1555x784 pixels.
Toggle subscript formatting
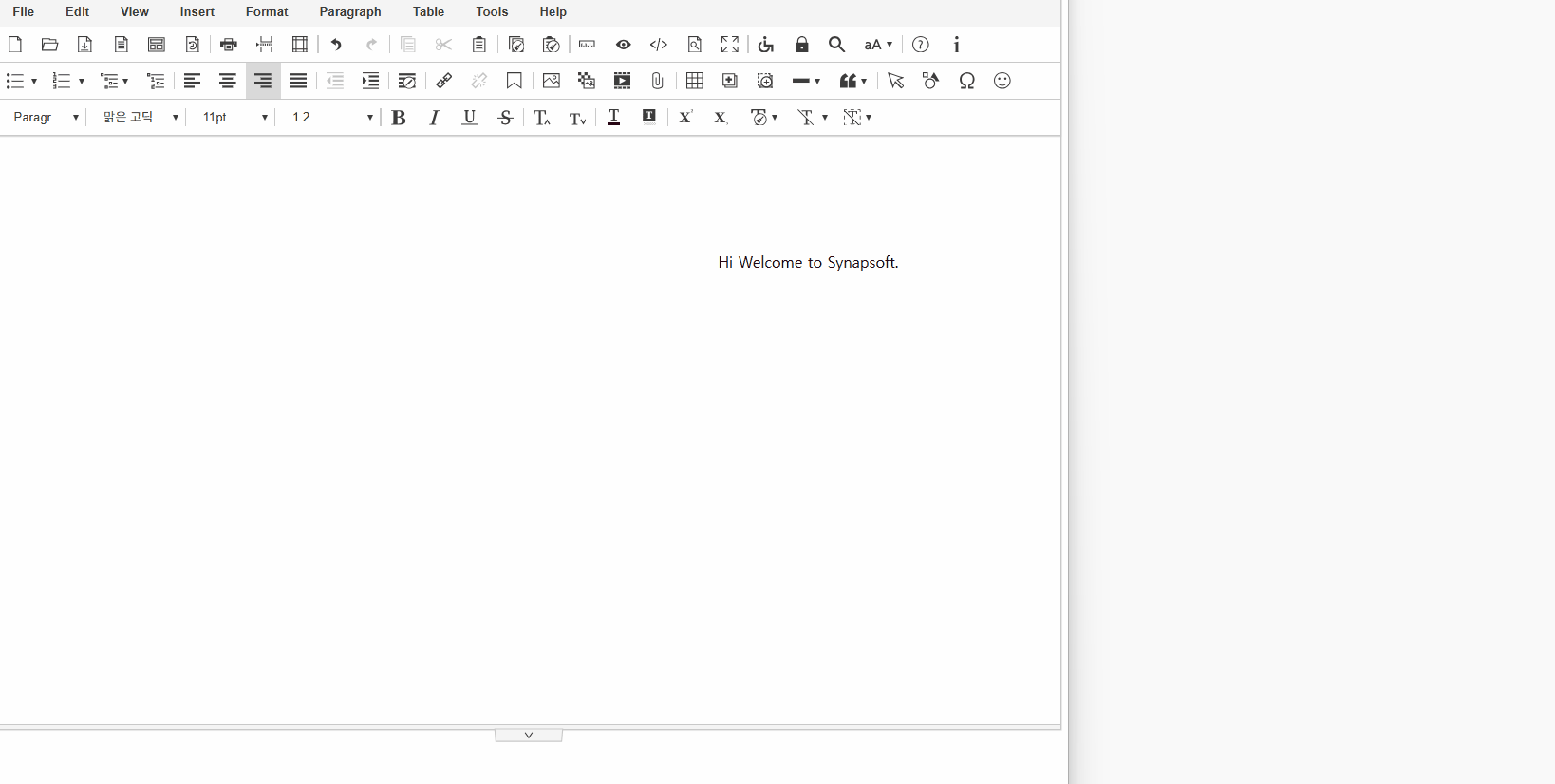(721, 118)
